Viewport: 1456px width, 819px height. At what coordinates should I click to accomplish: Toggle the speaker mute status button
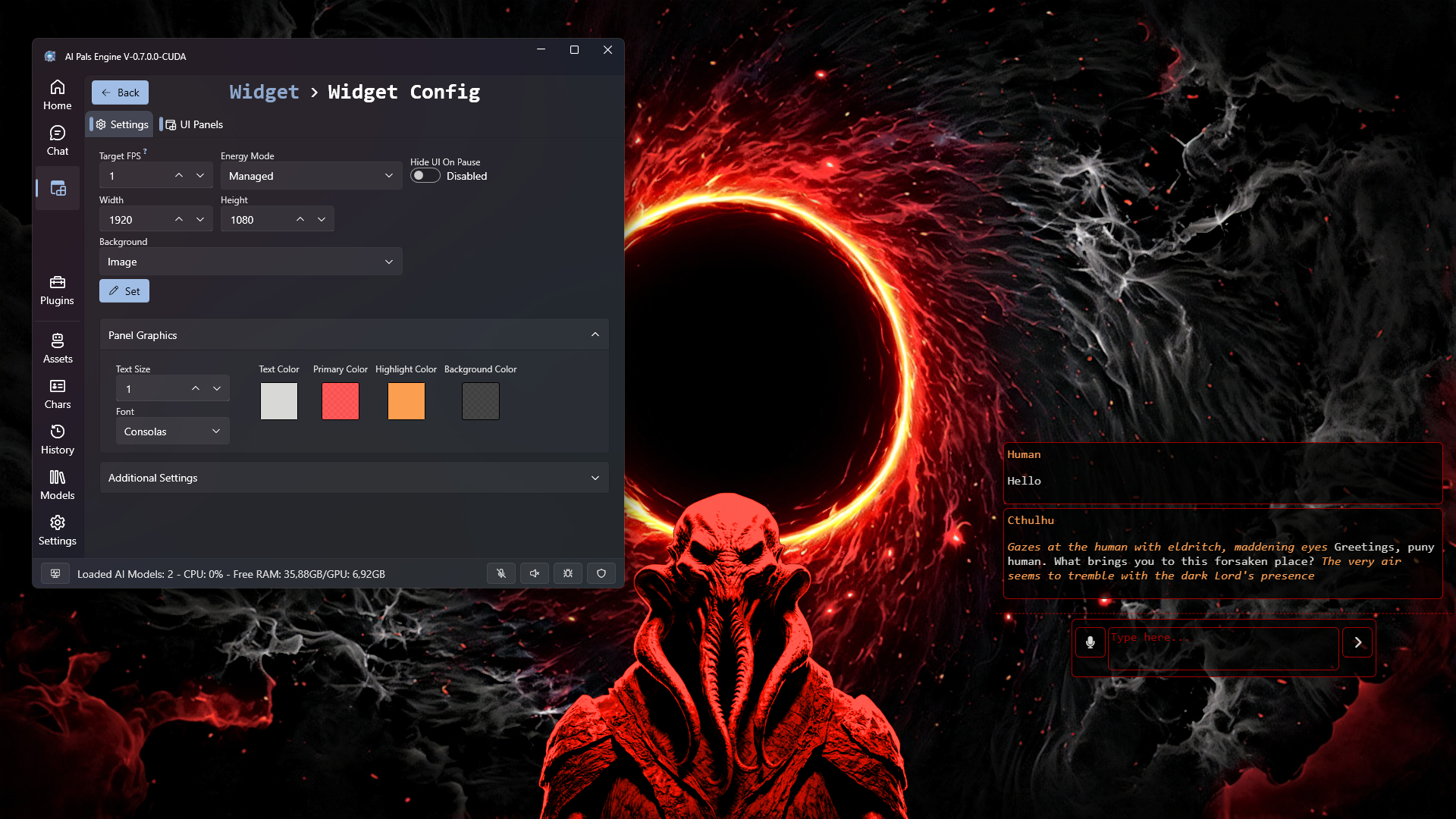[535, 574]
